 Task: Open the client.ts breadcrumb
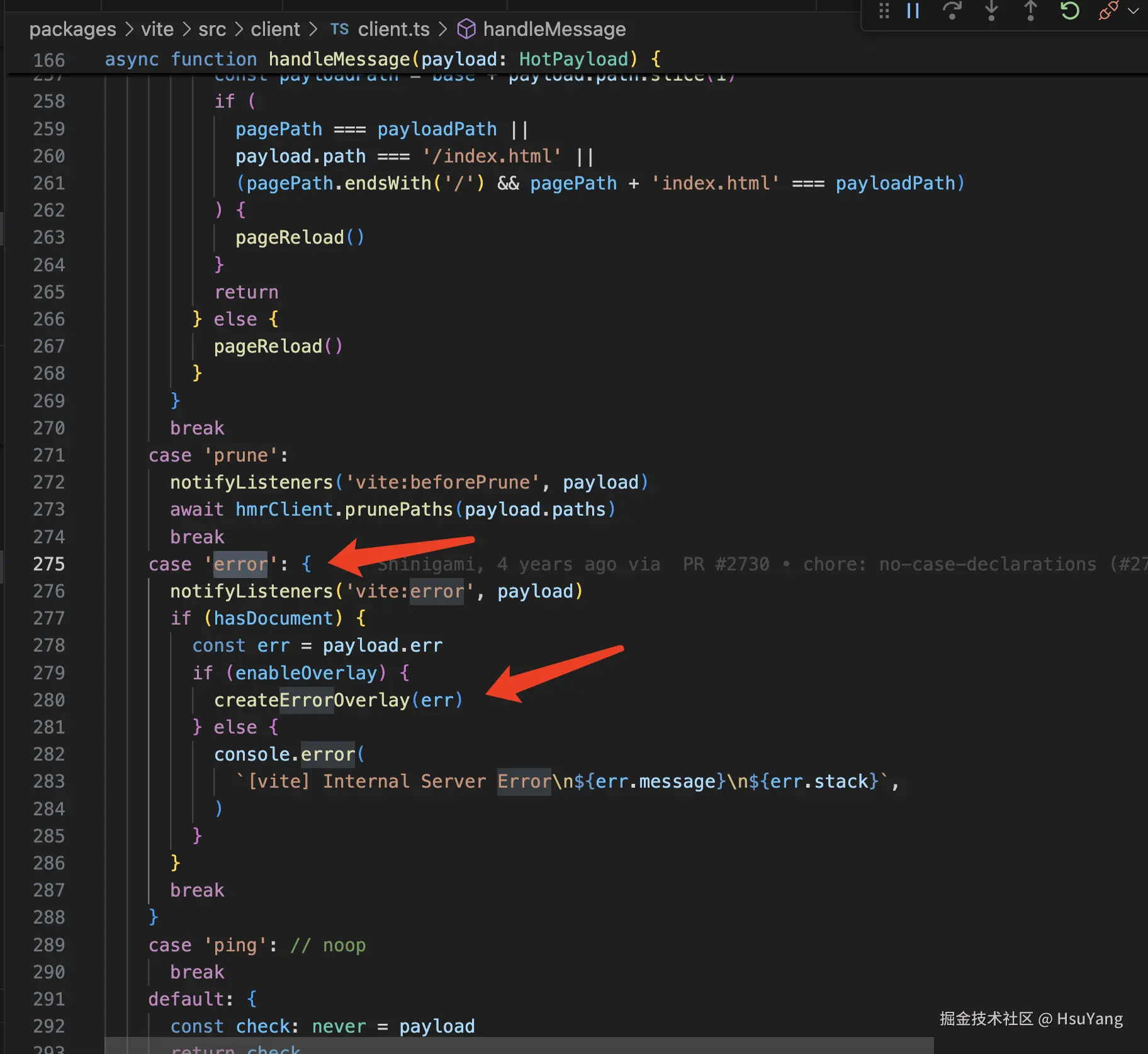(394, 29)
